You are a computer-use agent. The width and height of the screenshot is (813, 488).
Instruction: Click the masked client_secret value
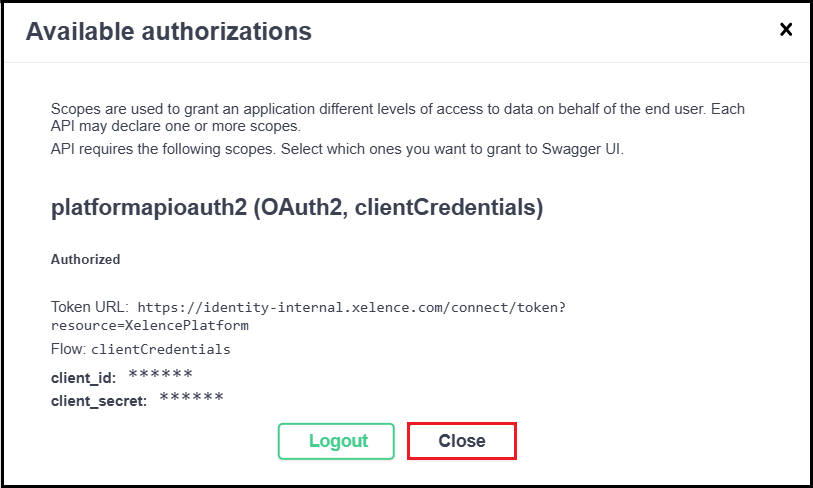(191, 400)
